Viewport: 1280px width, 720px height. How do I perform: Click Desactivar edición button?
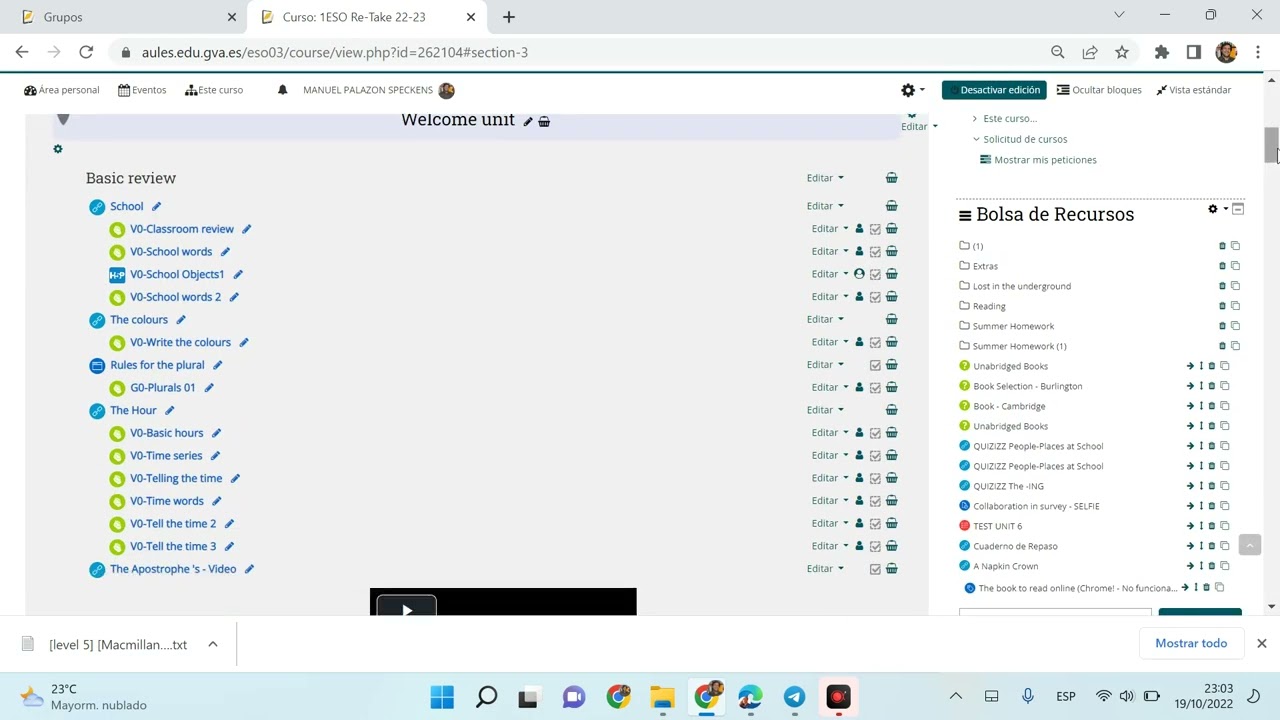point(994,90)
